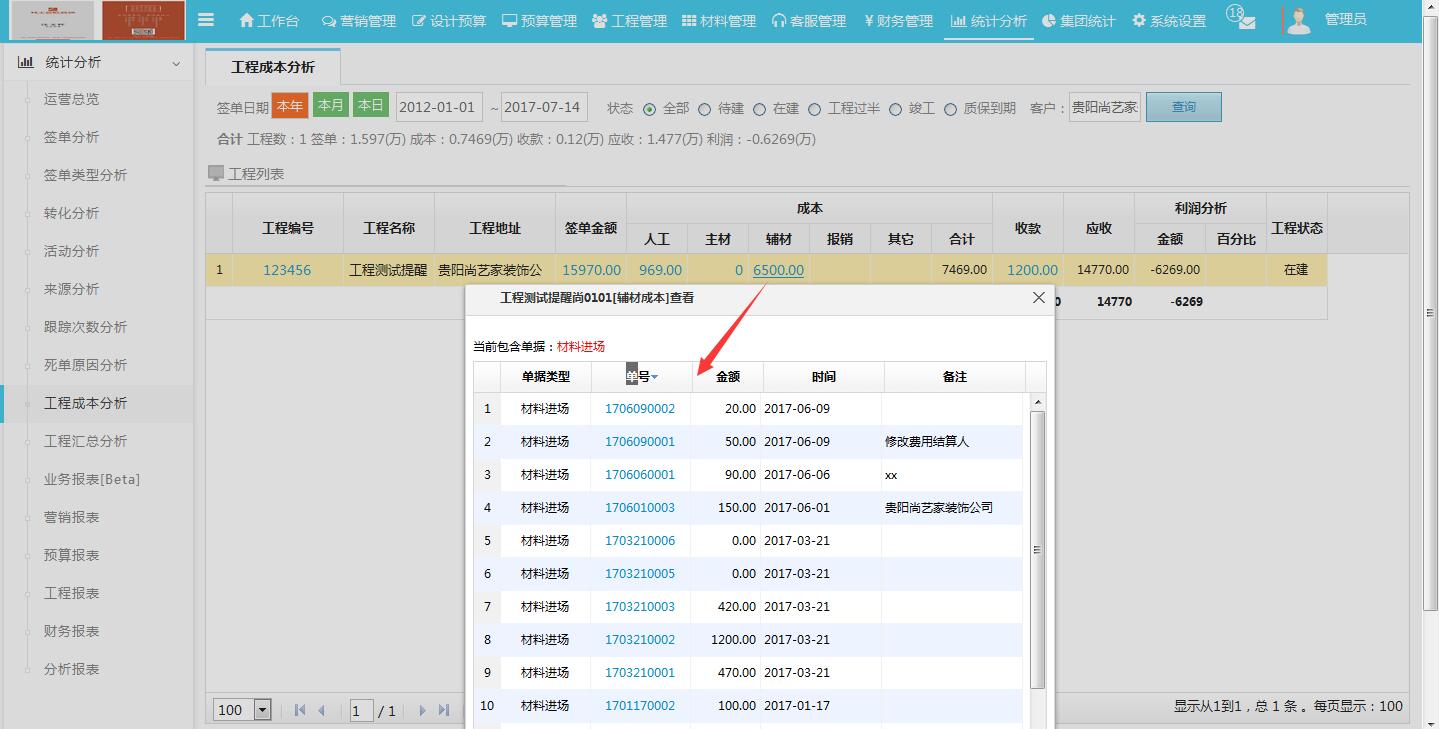This screenshot has height=729, width=1439.
Task: Choose the 竣工 status radio option
Action: [895, 109]
